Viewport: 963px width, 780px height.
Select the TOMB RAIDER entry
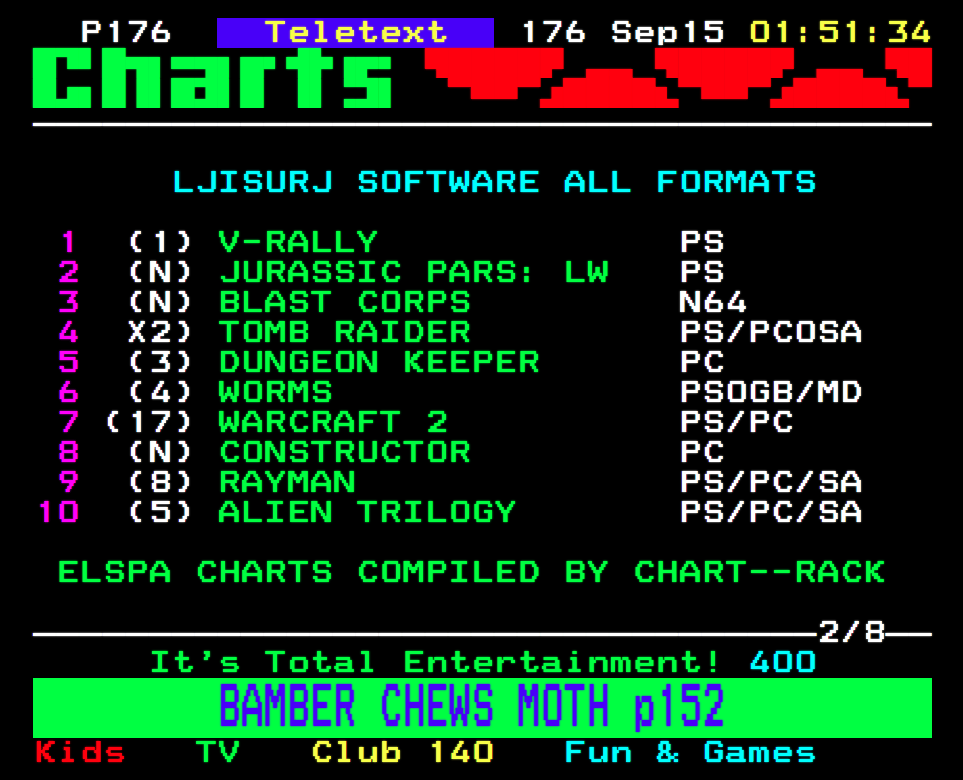pyautogui.click(x=345, y=332)
